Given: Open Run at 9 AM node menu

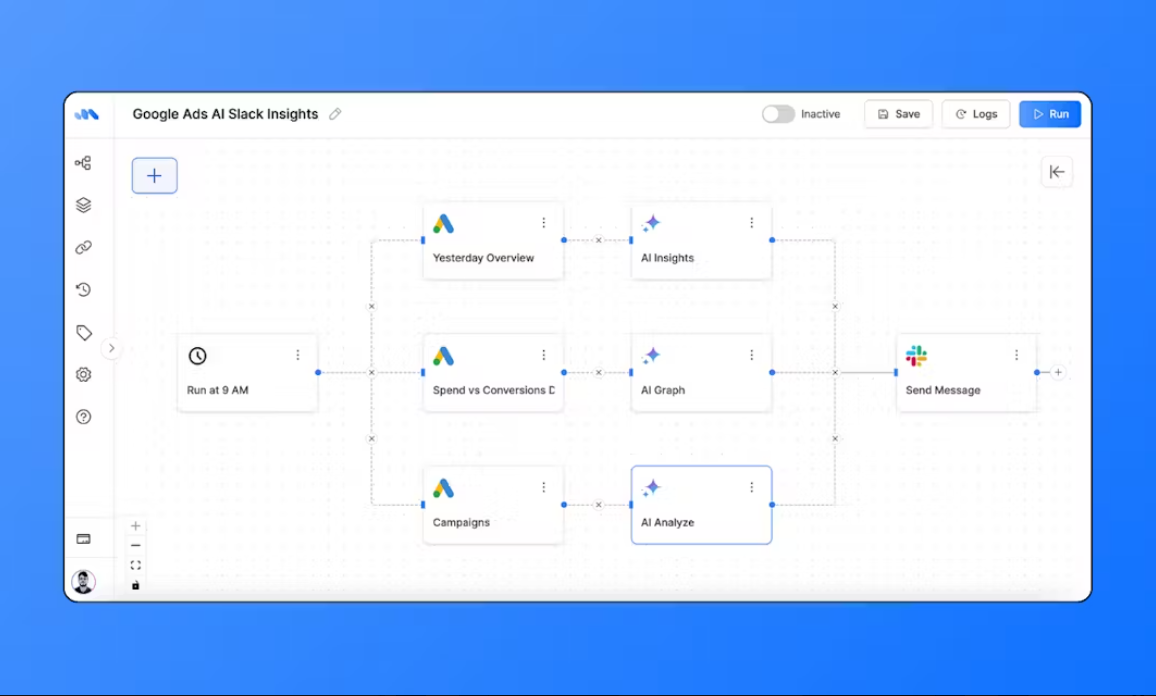Looking at the screenshot, I should point(298,355).
